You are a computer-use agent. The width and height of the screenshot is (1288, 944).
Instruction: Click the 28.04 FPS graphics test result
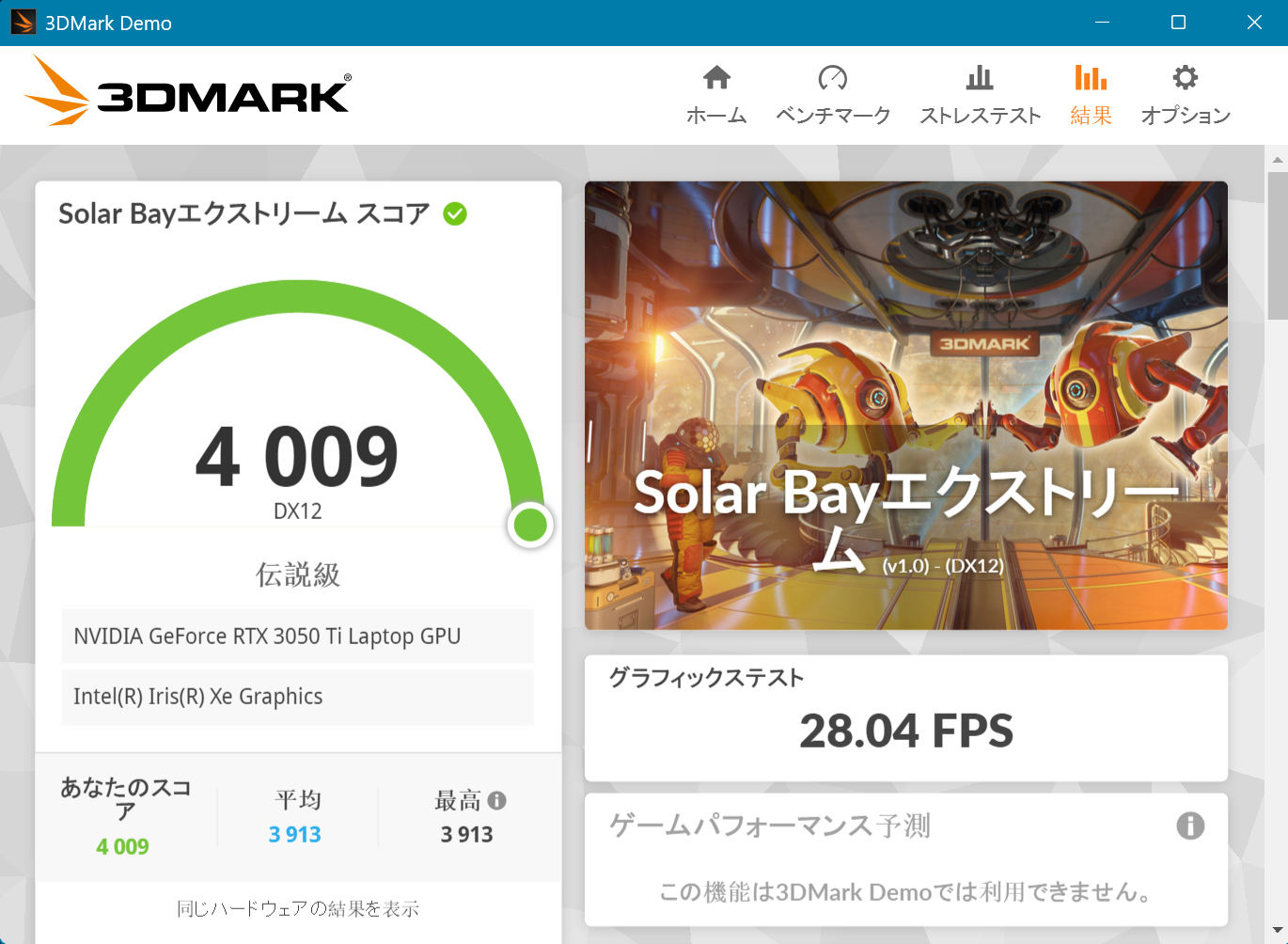click(906, 731)
